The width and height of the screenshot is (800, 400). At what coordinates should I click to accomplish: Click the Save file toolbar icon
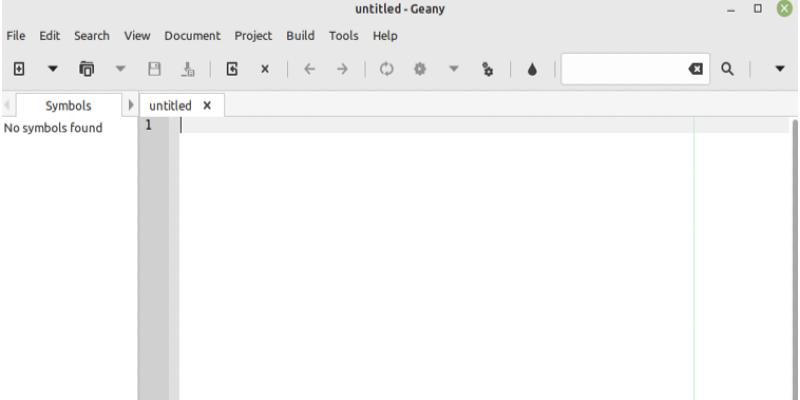[154, 69]
